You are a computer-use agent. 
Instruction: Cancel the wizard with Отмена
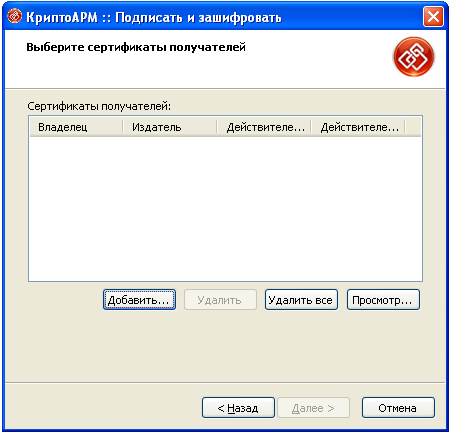pyautogui.click(x=398, y=408)
